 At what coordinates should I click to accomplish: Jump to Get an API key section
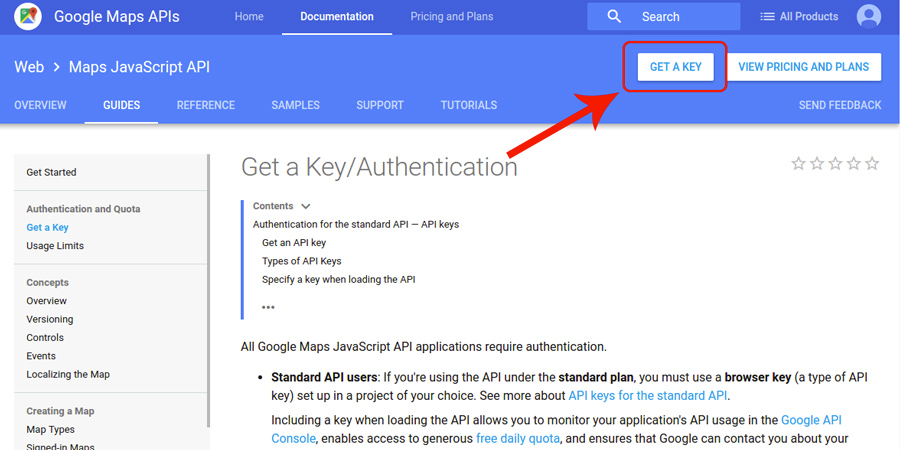click(x=294, y=243)
